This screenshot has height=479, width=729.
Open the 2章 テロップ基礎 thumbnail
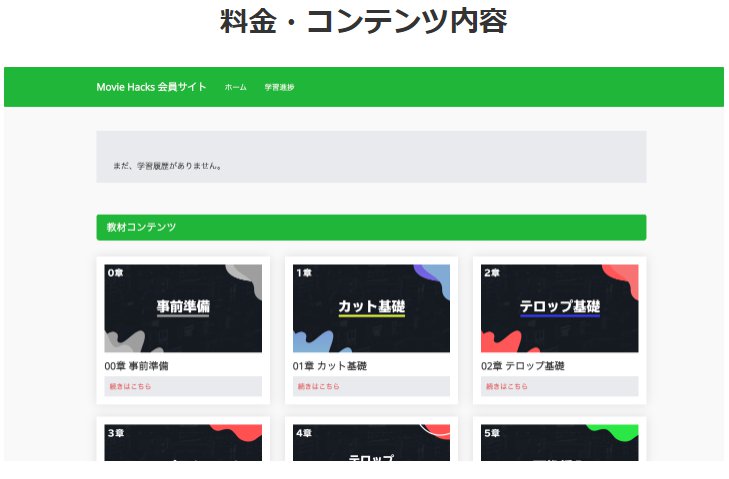pos(560,308)
